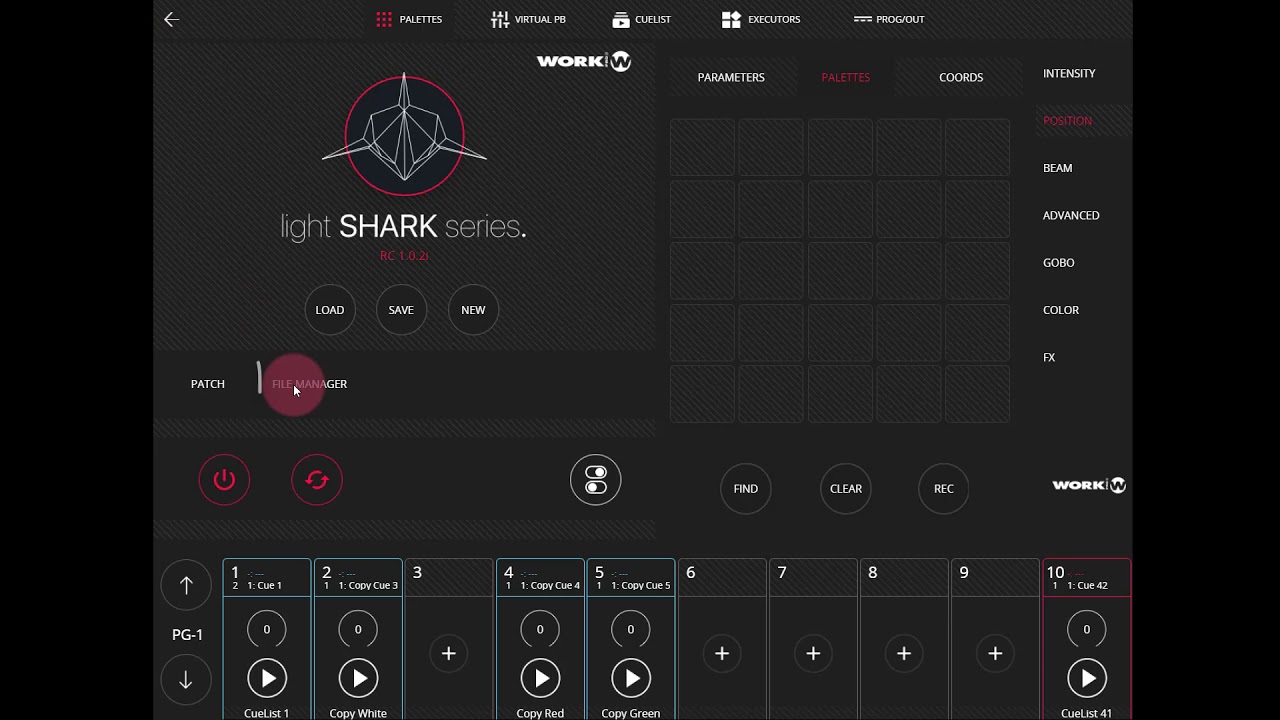
Task: Click the executor 5 header Copy Cue 5
Action: point(631,578)
